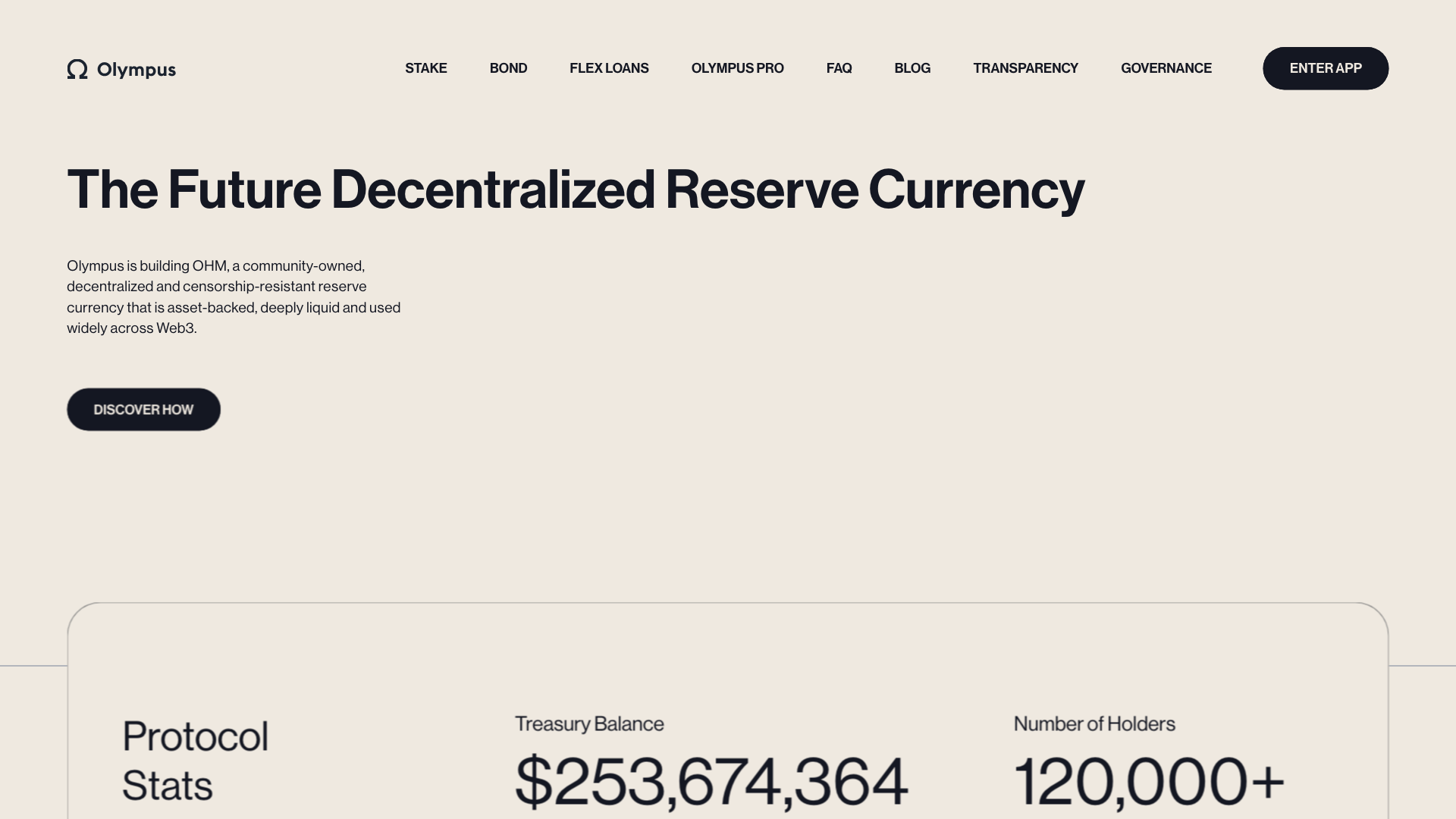Launch the app with Enter App button
The height and width of the screenshot is (819, 1456).
[1326, 68]
